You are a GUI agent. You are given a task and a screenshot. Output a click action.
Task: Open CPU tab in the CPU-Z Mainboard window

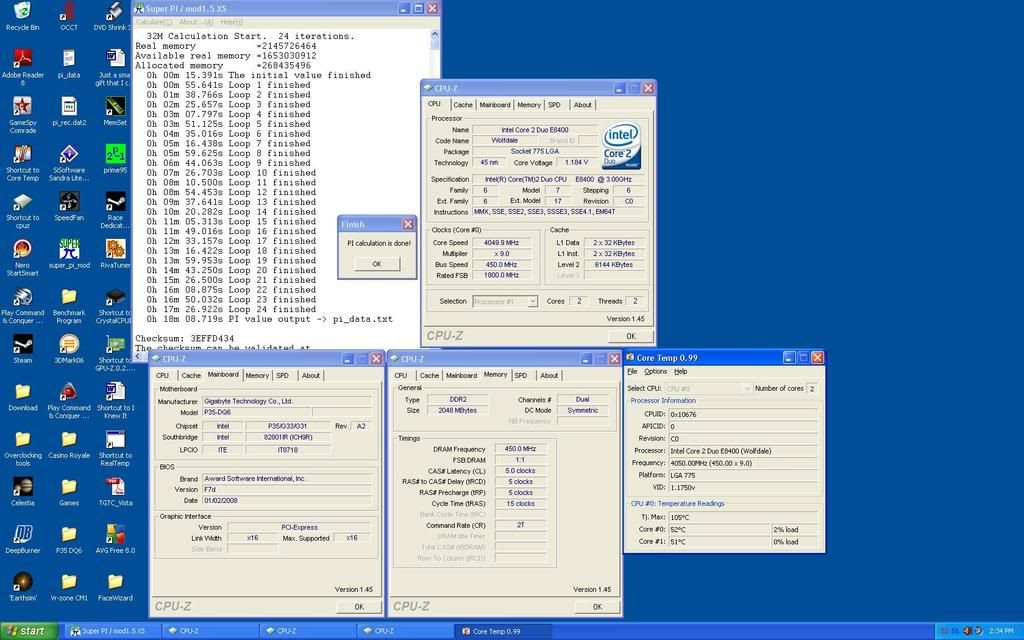163,376
